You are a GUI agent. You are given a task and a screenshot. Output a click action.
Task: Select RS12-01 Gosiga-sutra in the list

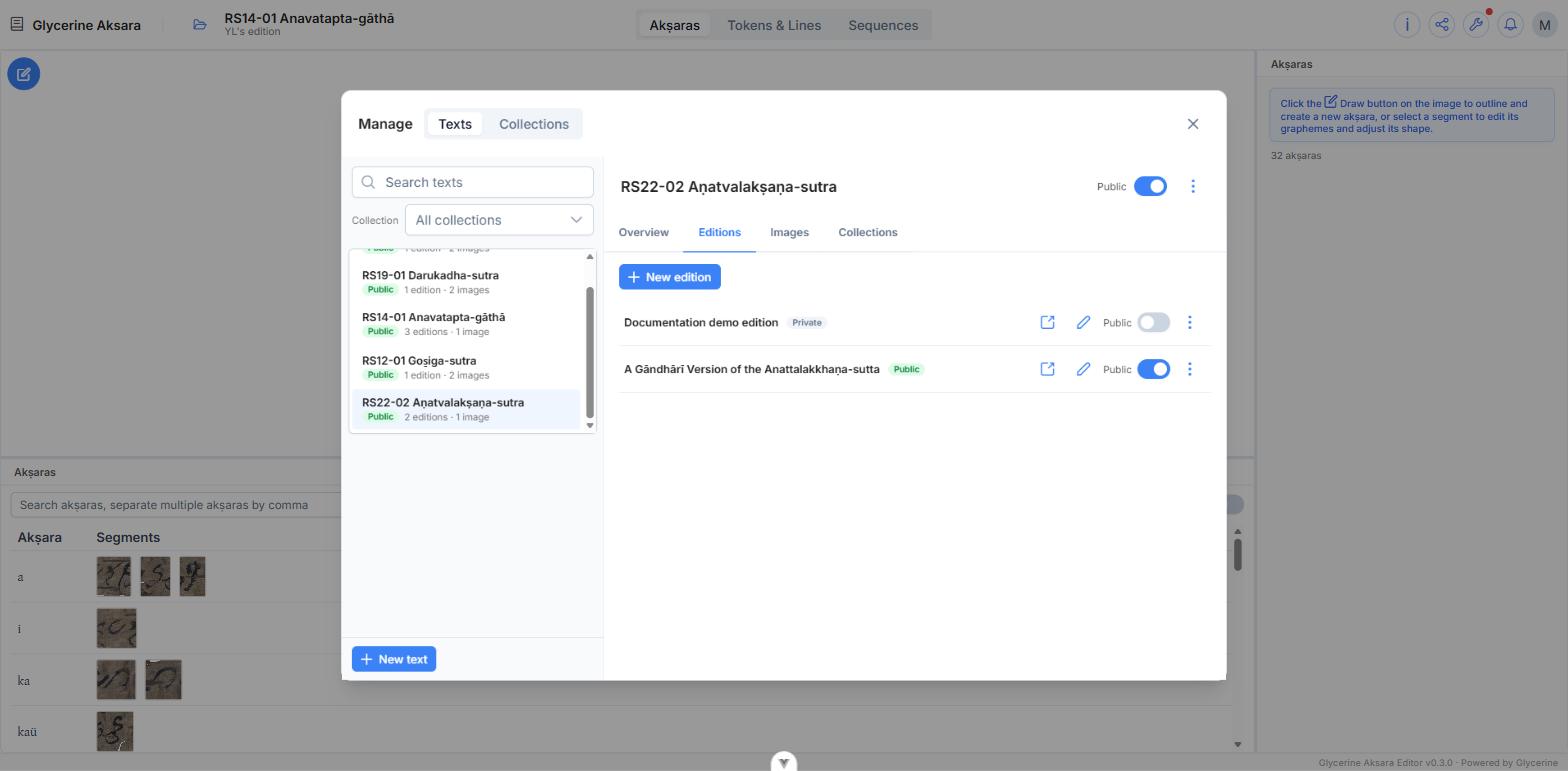coord(466,367)
